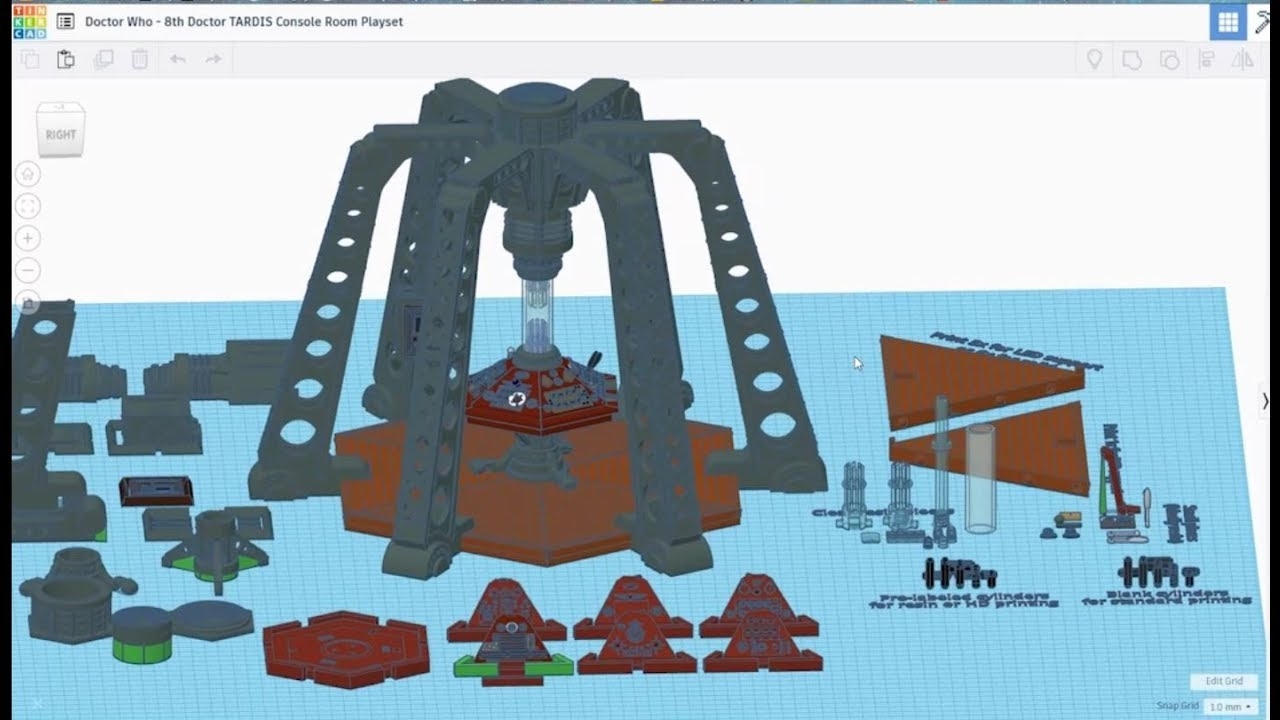Viewport: 1280px width, 720px height.
Task: Click the Ungroup icon
Action: click(x=1167, y=59)
